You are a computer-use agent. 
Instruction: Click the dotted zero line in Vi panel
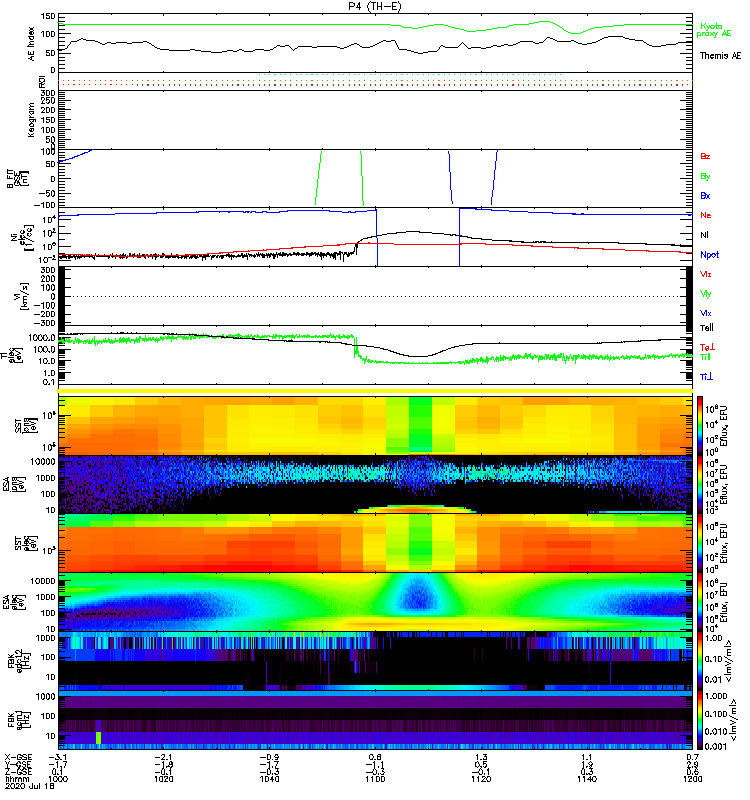click(375, 296)
